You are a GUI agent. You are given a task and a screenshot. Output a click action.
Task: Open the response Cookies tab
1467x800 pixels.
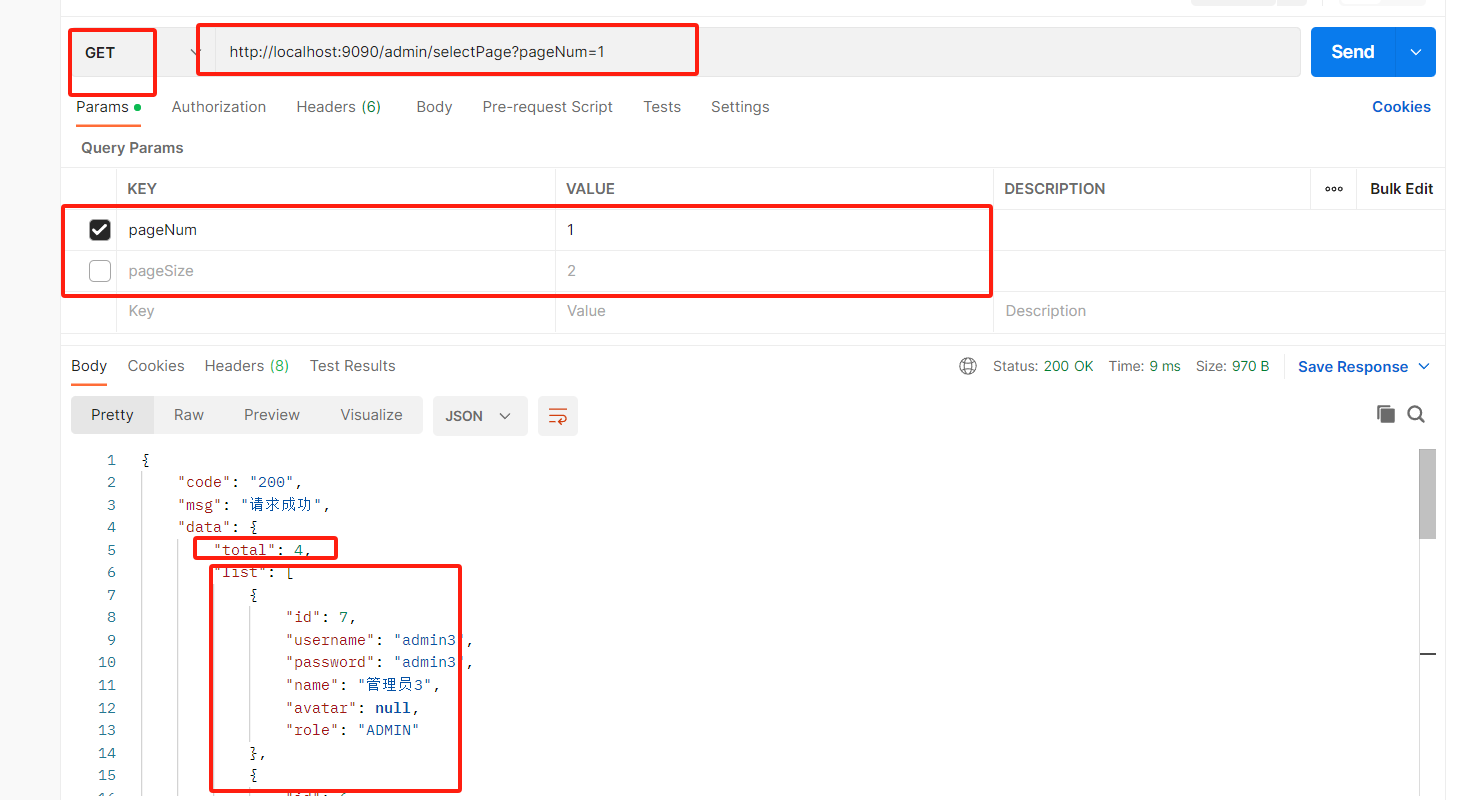pos(156,366)
